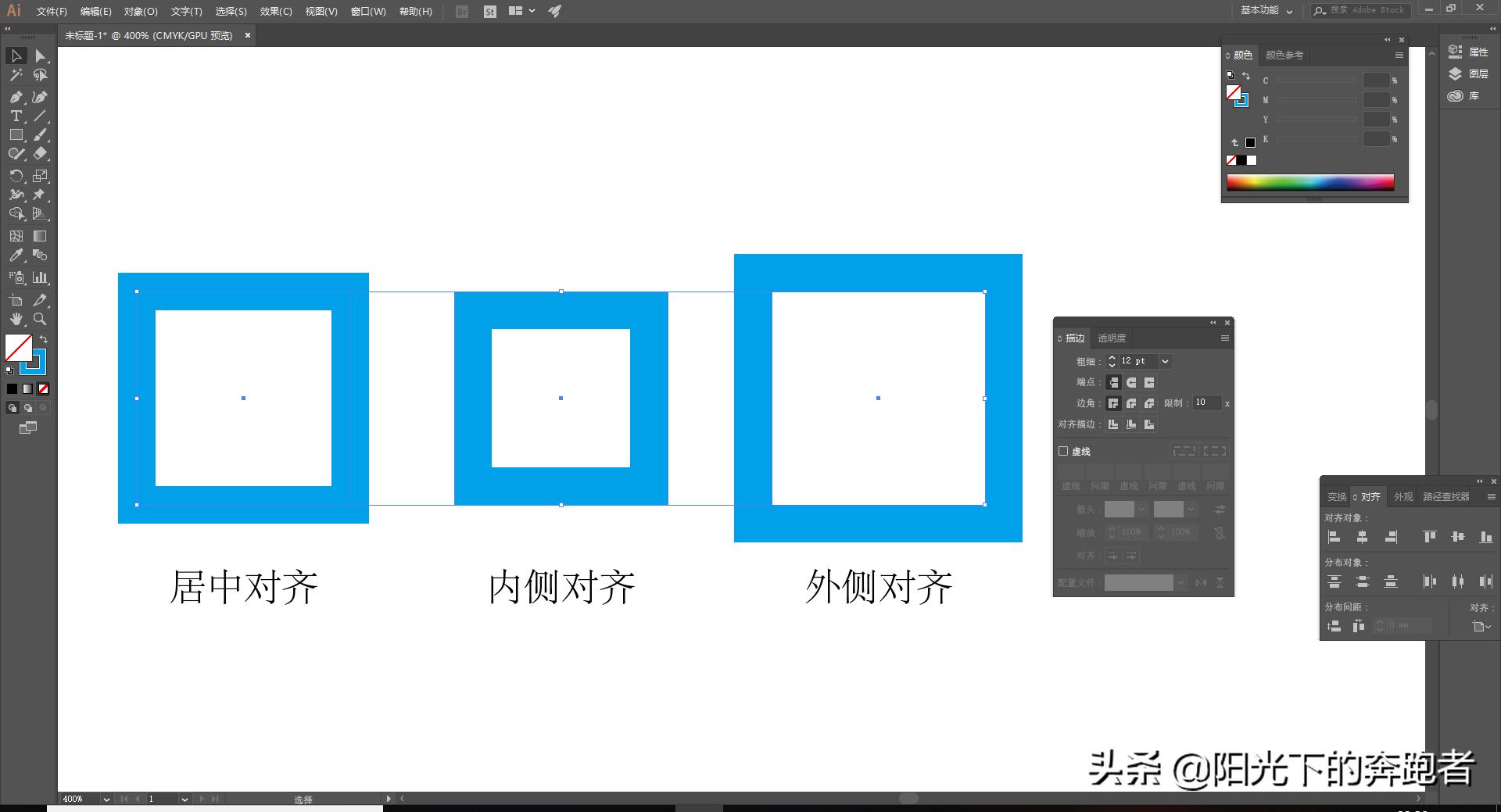Open the Align panel options menu
This screenshot has width=1501, height=812.
(1491, 496)
